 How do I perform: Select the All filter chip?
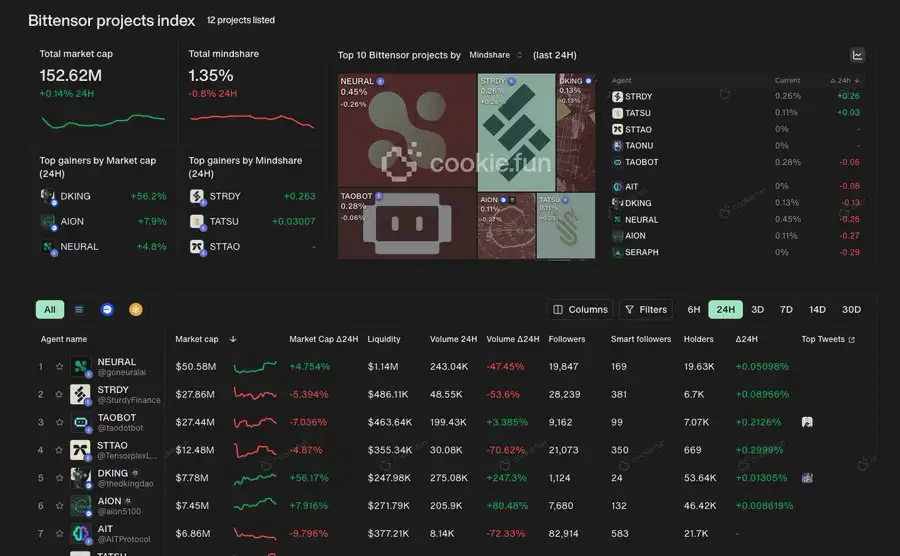pyautogui.click(x=50, y=309)
